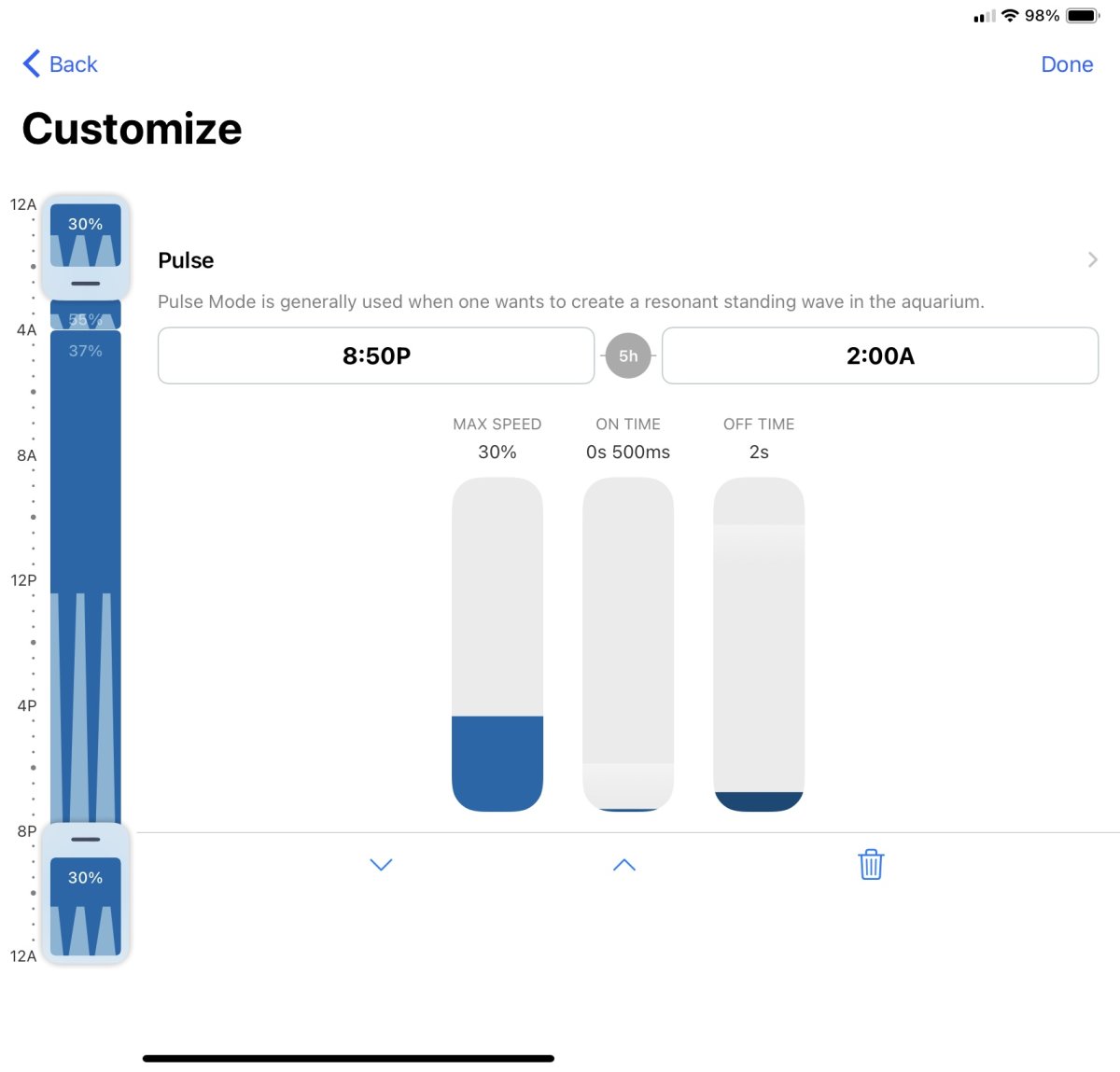Open the Pulse mode details chevron
The width and height of the screenshot is (1120, 1072).
[x=1092, y=259]
